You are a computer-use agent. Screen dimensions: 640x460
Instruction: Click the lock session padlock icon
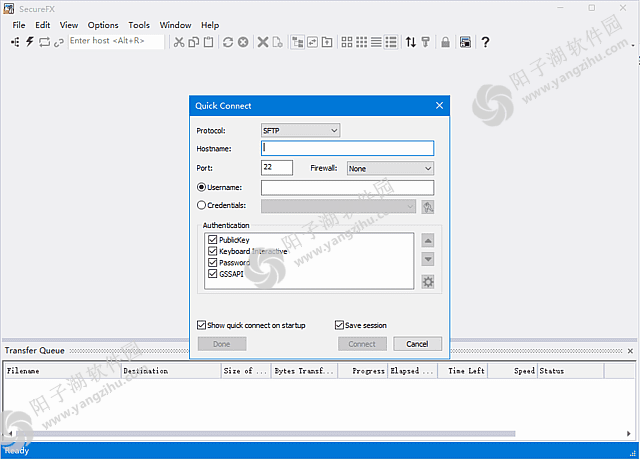click(445, 42)
